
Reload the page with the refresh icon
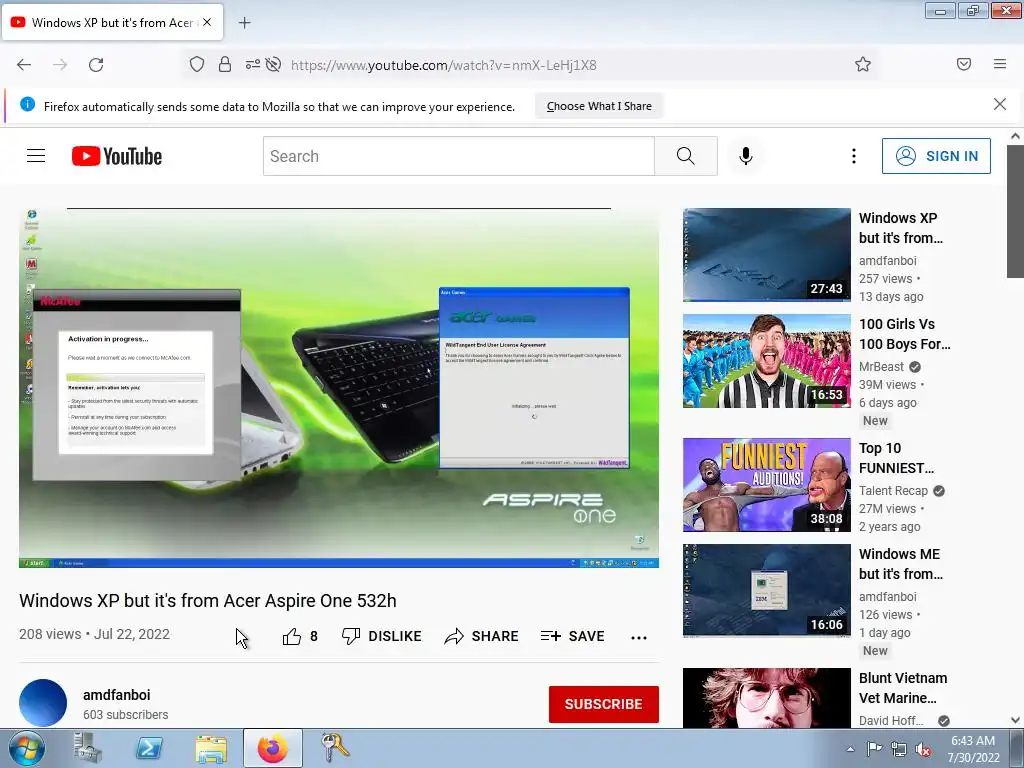click(x=96, y=65)
